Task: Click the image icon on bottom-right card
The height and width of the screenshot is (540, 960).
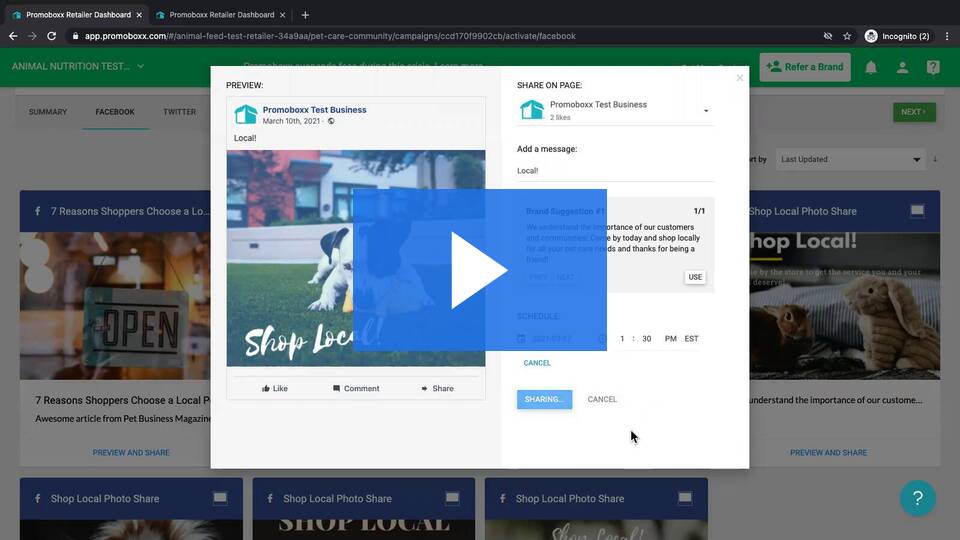Action: (684, 498)
